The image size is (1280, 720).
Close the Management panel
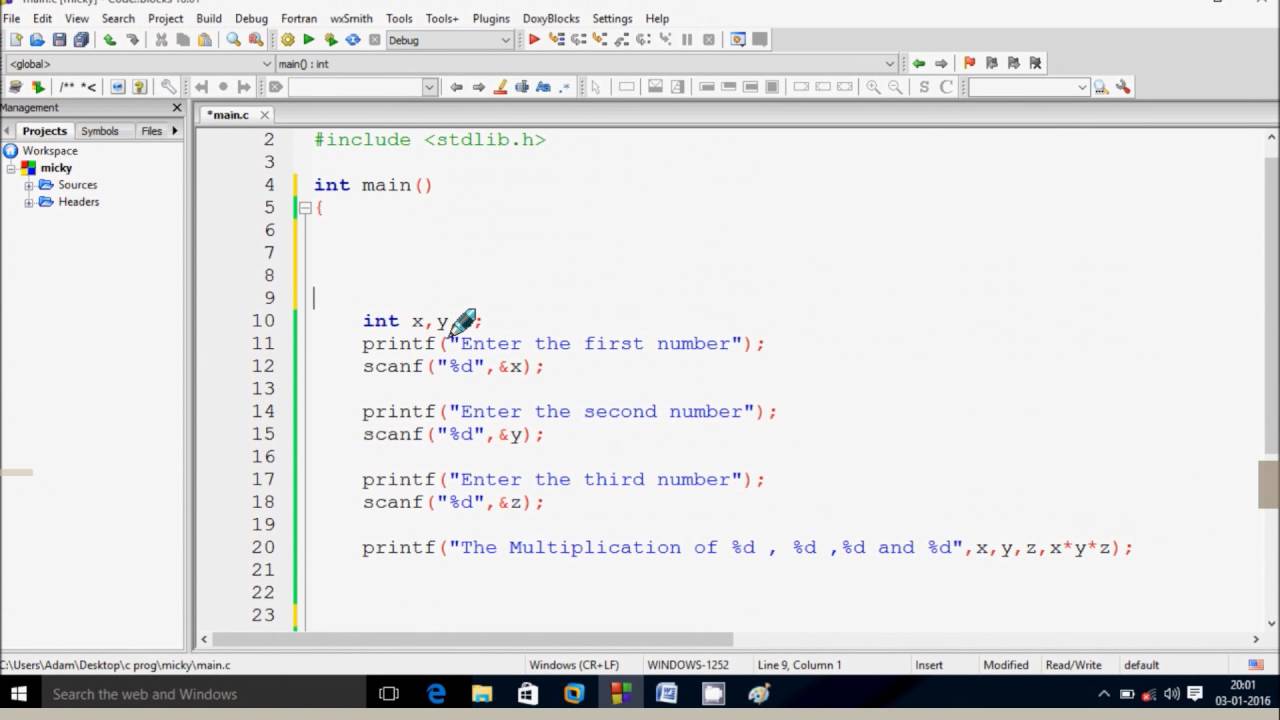177,107
